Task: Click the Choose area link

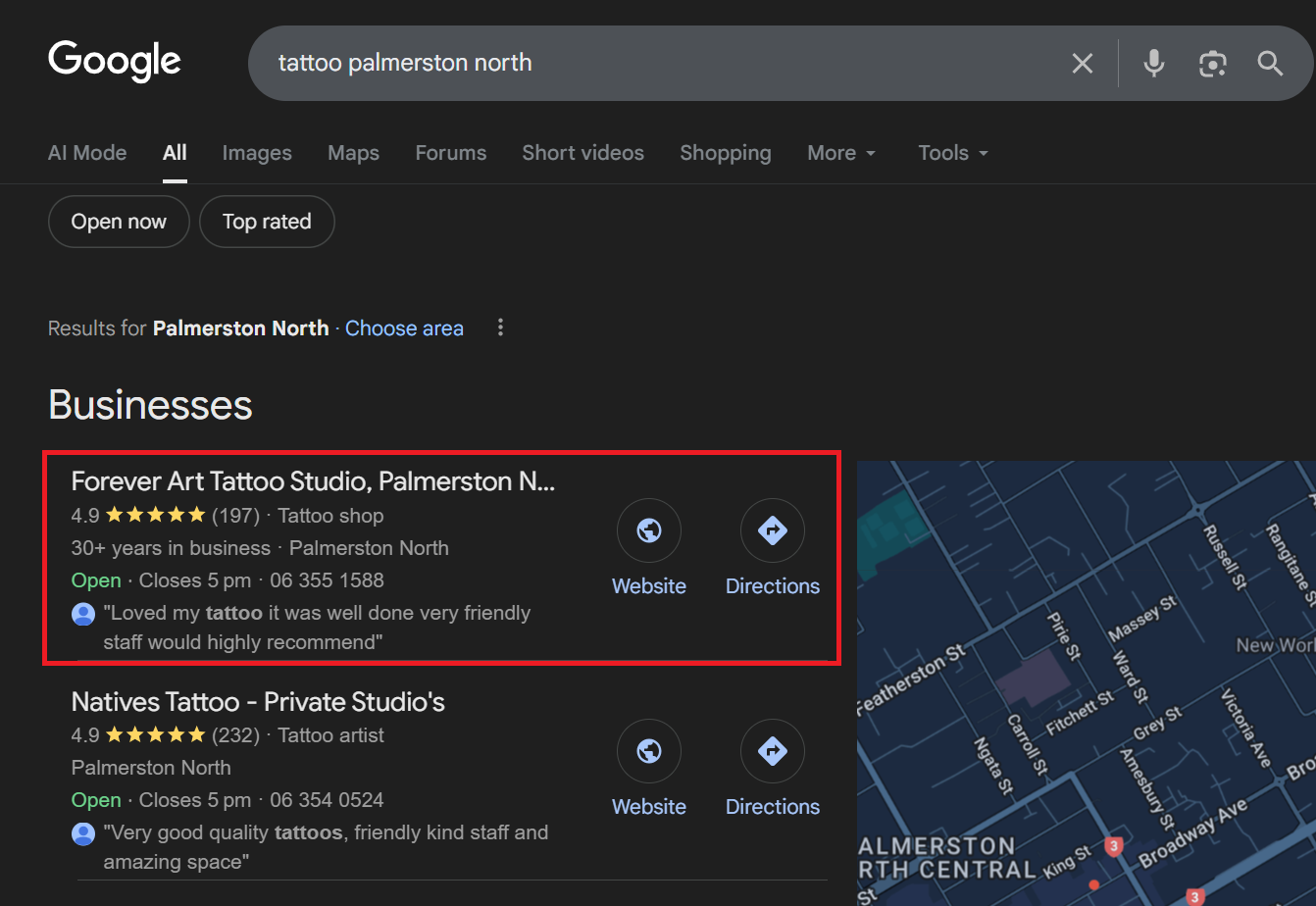Action: [404, 328]
